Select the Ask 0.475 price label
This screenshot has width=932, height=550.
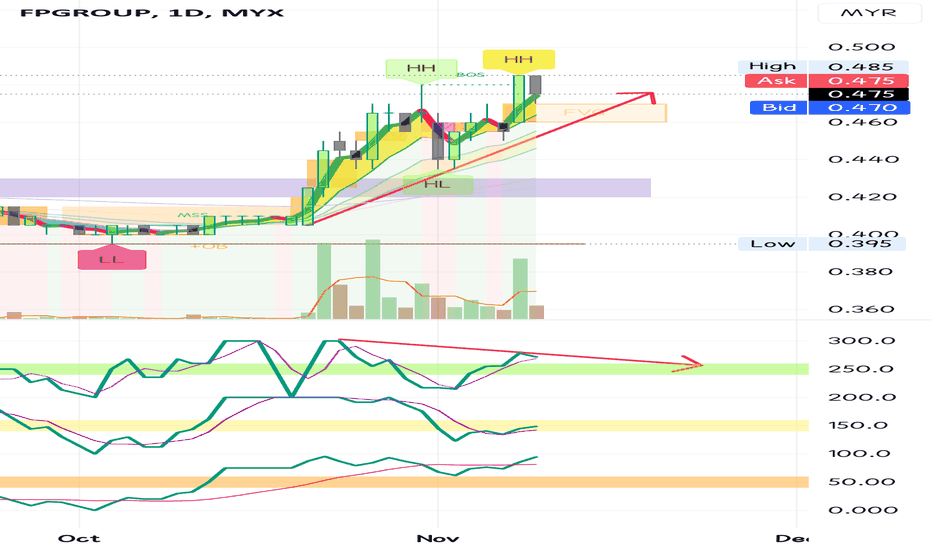point(827,81)
